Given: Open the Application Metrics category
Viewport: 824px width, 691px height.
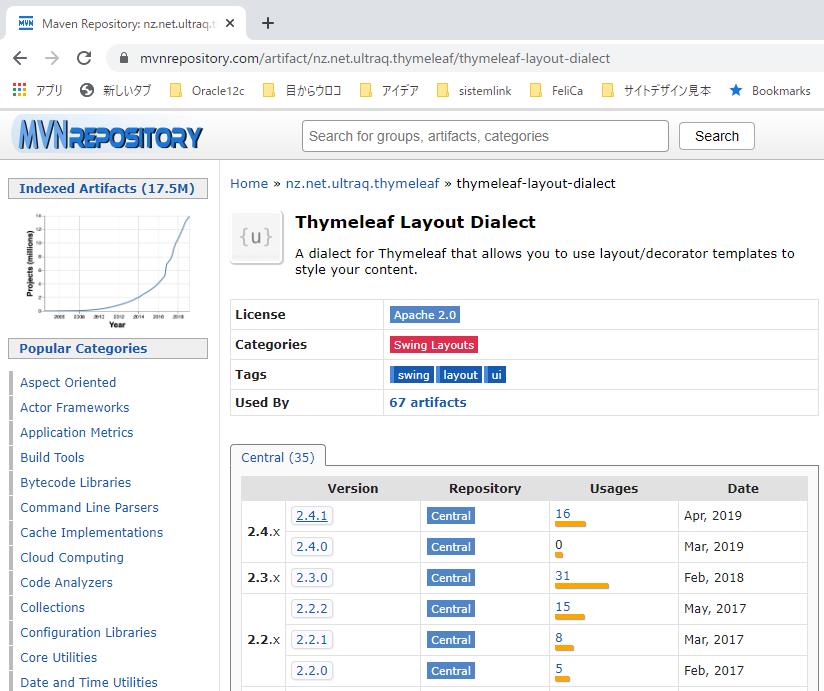Looking at the screenshot, I should click(77, 432).
